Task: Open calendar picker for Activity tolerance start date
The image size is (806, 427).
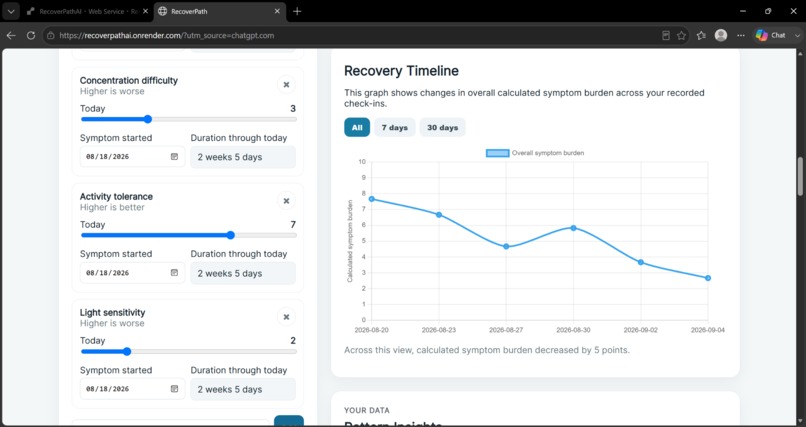Action: click(174, 273)
